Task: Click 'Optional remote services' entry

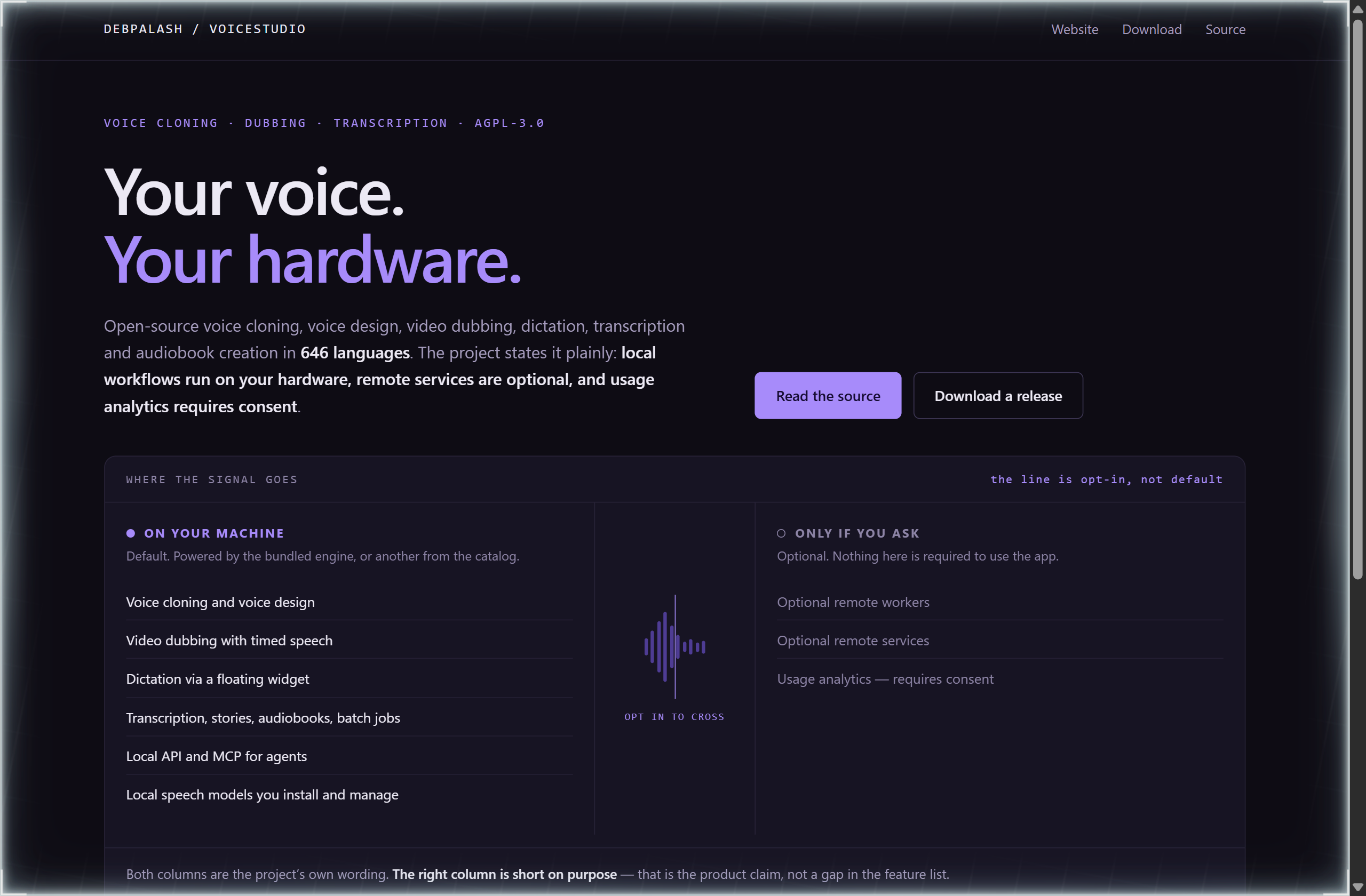Action: (x=999, y=640)
